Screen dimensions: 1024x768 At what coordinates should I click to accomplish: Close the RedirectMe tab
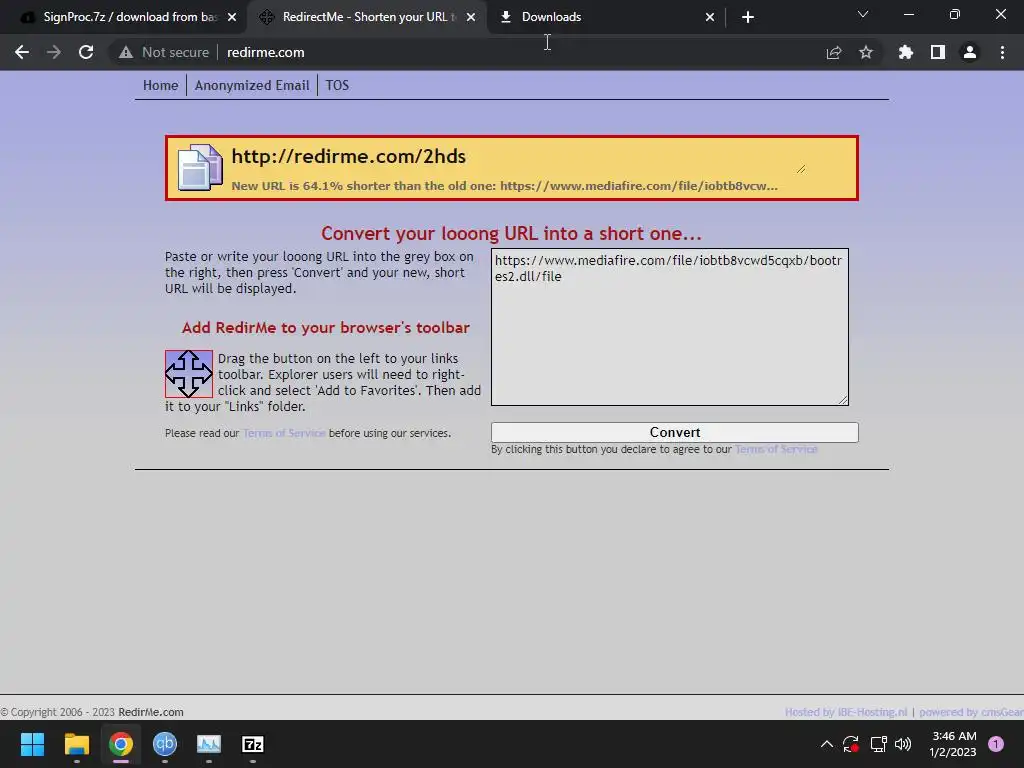click(471, 17)
